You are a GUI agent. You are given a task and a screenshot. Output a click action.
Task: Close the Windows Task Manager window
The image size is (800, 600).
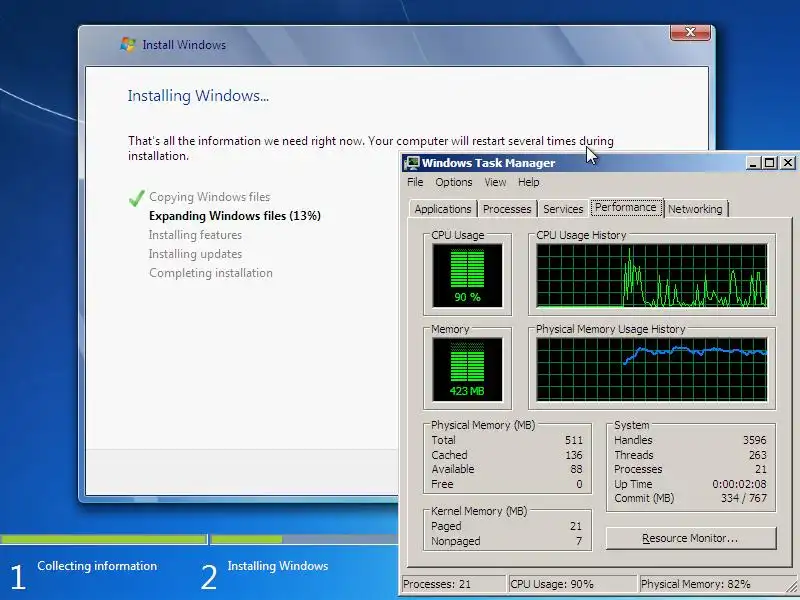788,163
